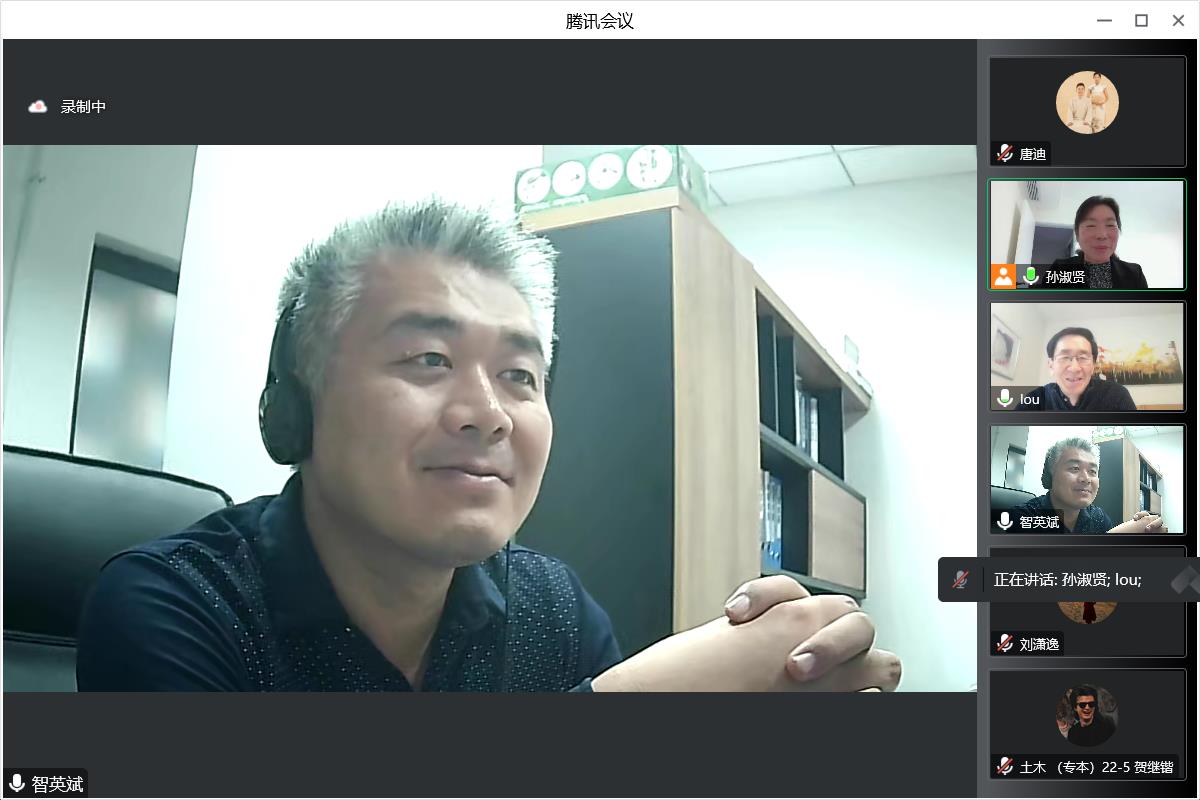This screenshot has width=1200, height=800.
Task: Click the 录制中 recording status label
Action: click(x=83, y=106)
